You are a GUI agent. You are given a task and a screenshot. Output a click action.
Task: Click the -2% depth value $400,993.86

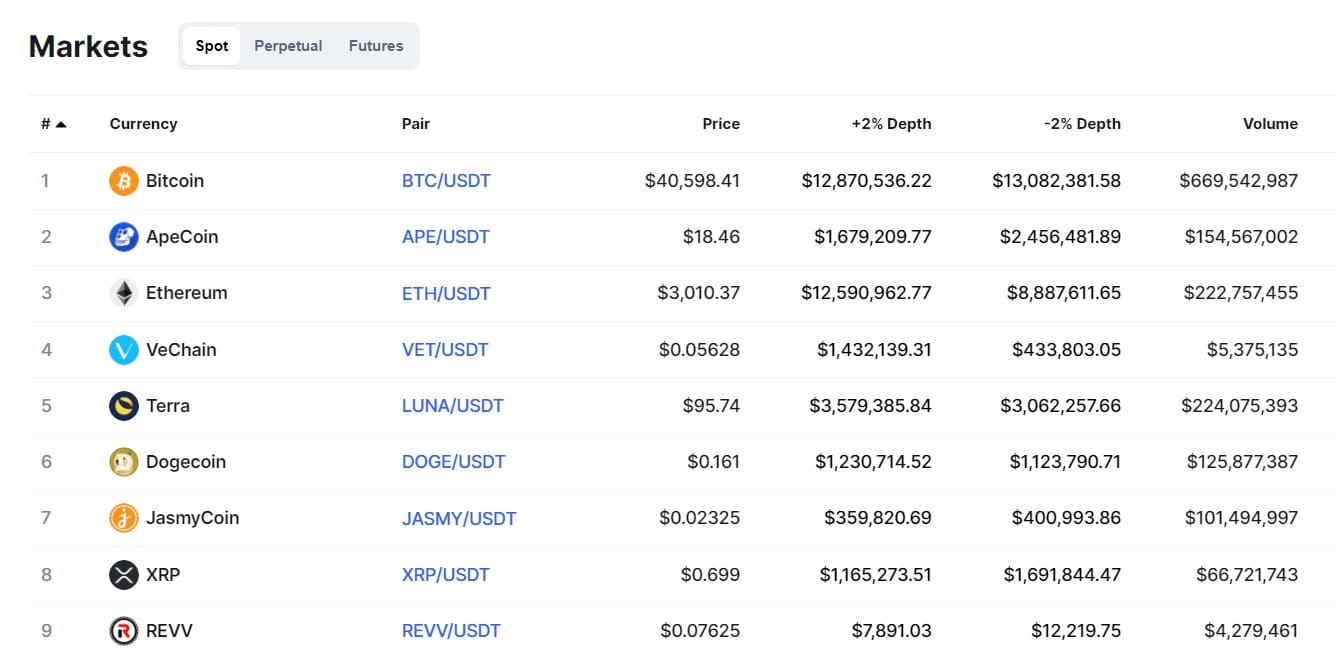coord(1067,518)
